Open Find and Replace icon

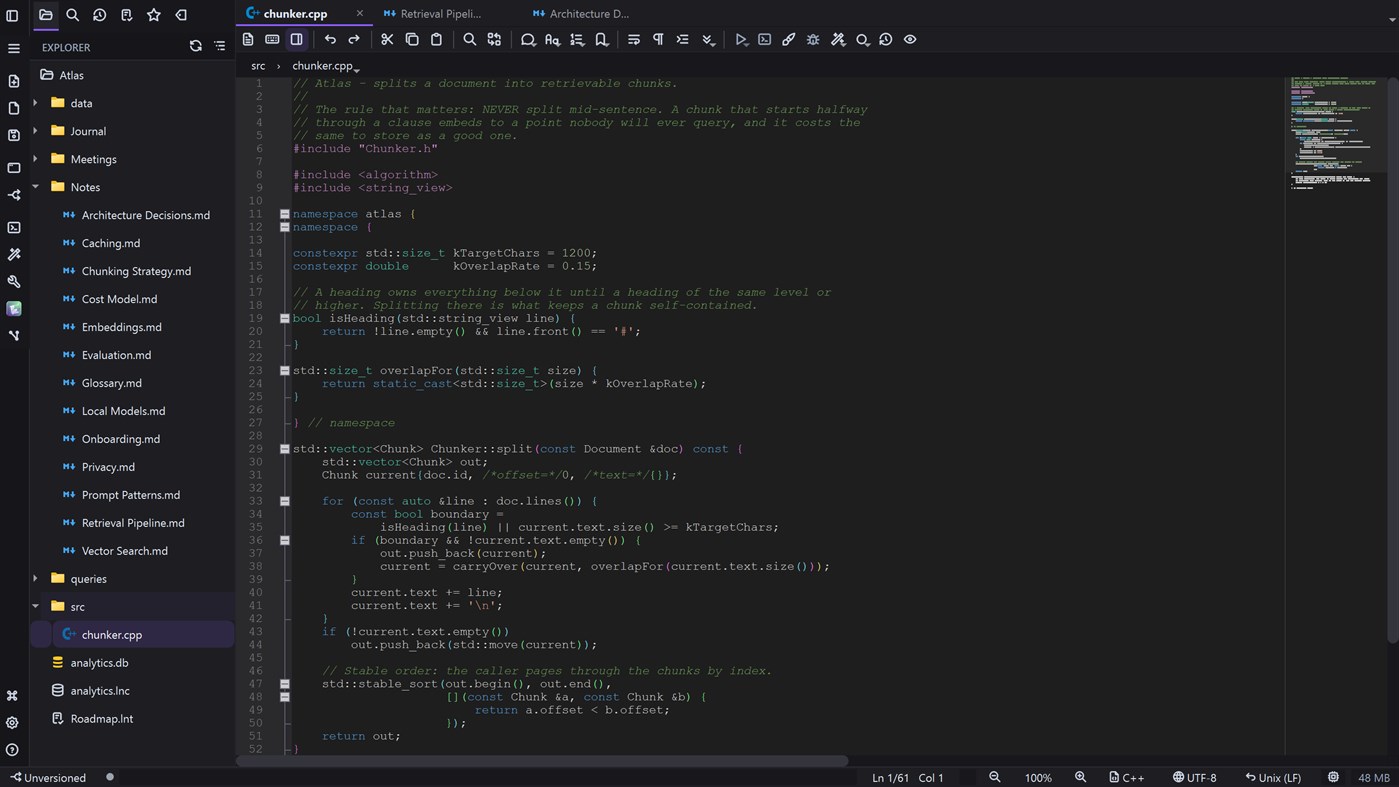(x=494, y=40)
